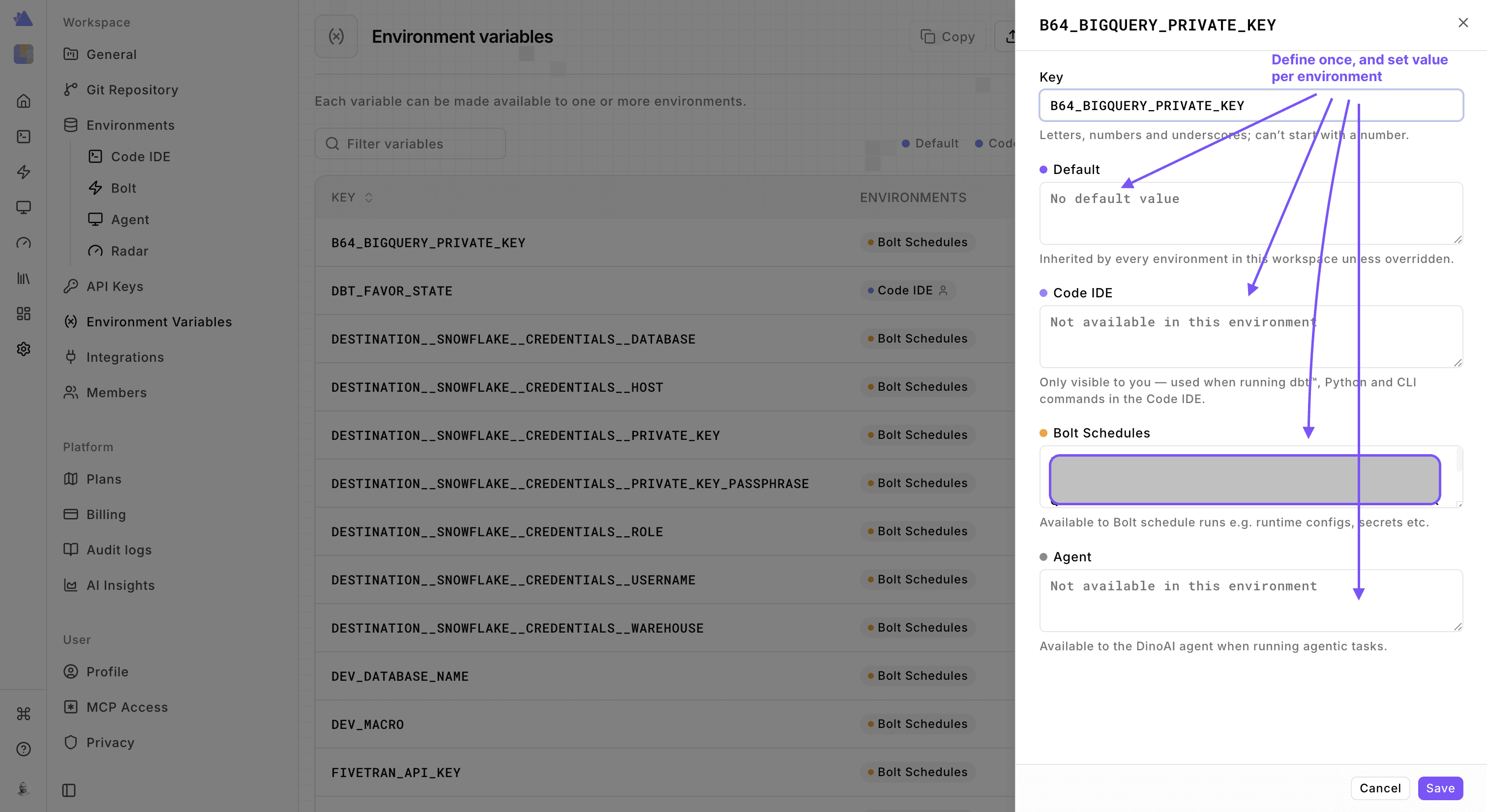This screenshot has height=812, width=1487.
Task: Click the Environment variables header icon
Action: pyautogui.click(x=336, y=36)
